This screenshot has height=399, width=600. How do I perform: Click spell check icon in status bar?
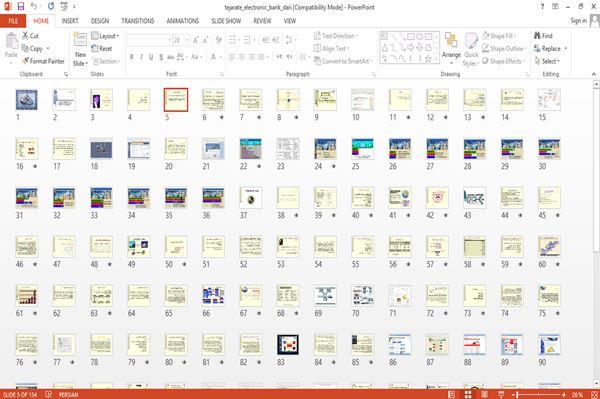pos(49,394)
